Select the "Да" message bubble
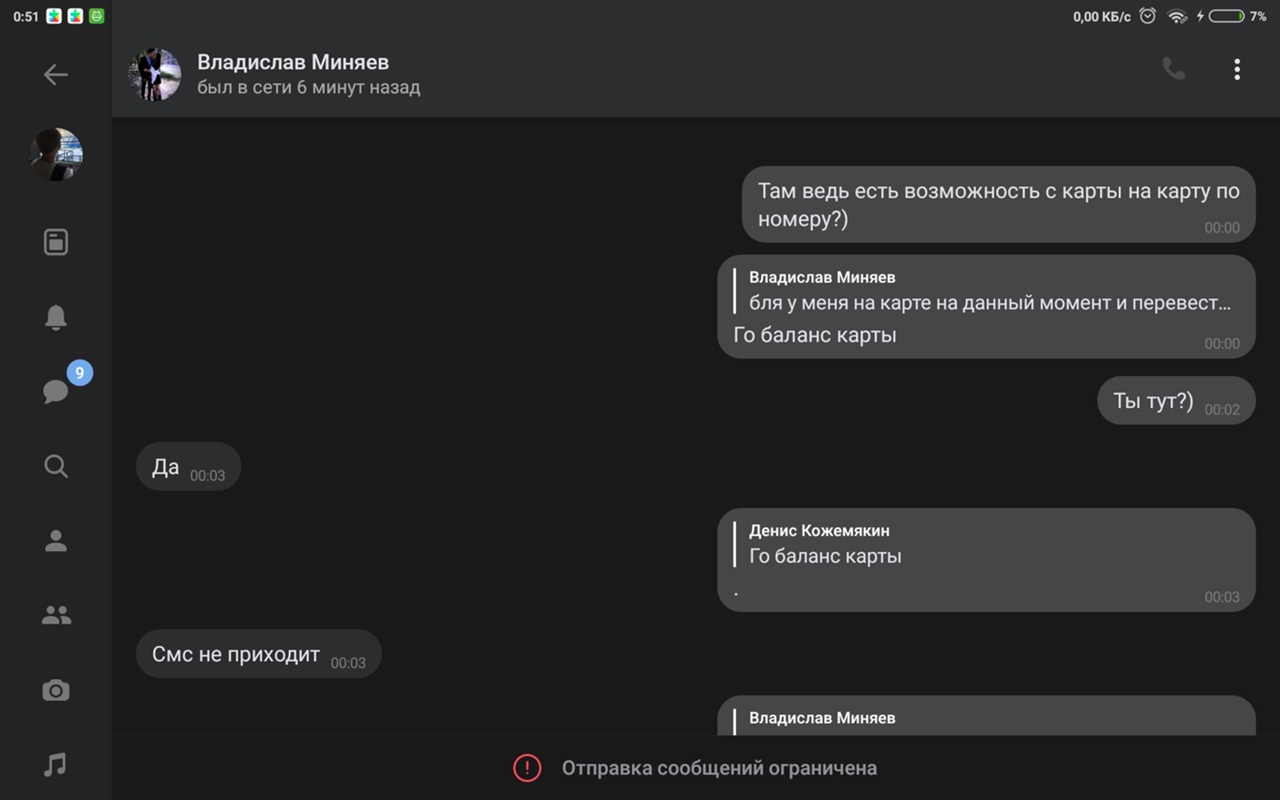The image size is (1280, 800). [x=166, y=467]
